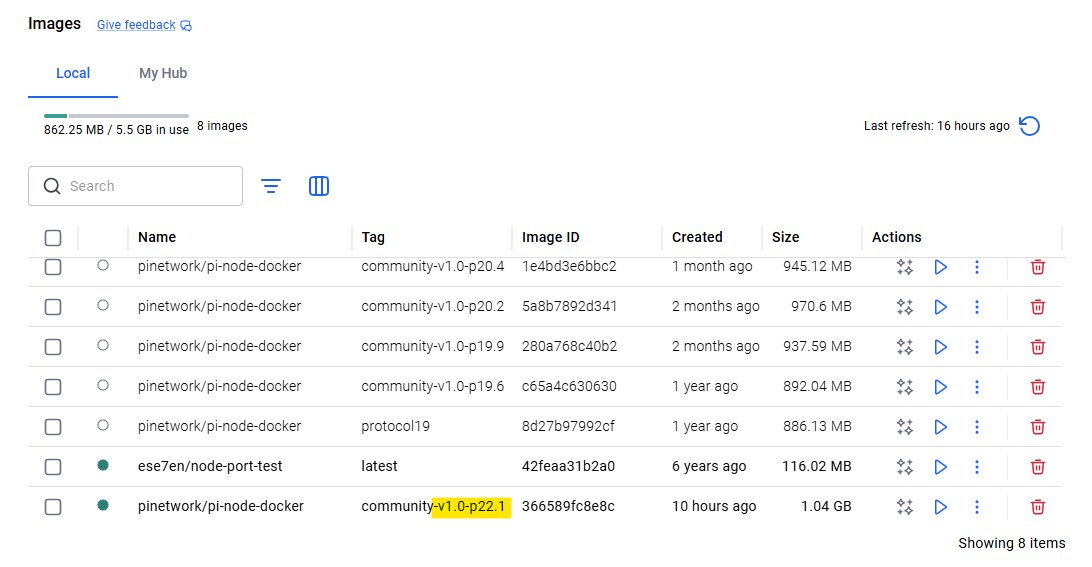The height and width of the screenshot is (567, 1092).
Task: Click image ID 366589fc8e8c
Action: click(568, 507)
